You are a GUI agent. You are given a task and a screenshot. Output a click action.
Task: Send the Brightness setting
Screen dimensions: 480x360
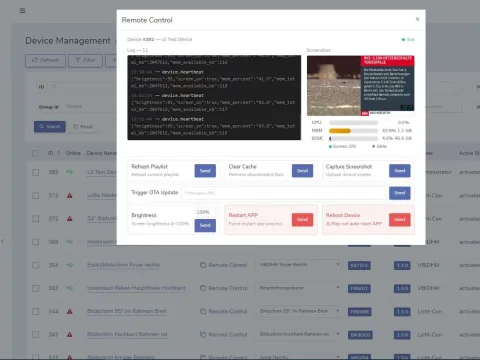pyautogui.click(x=205, y=225)
